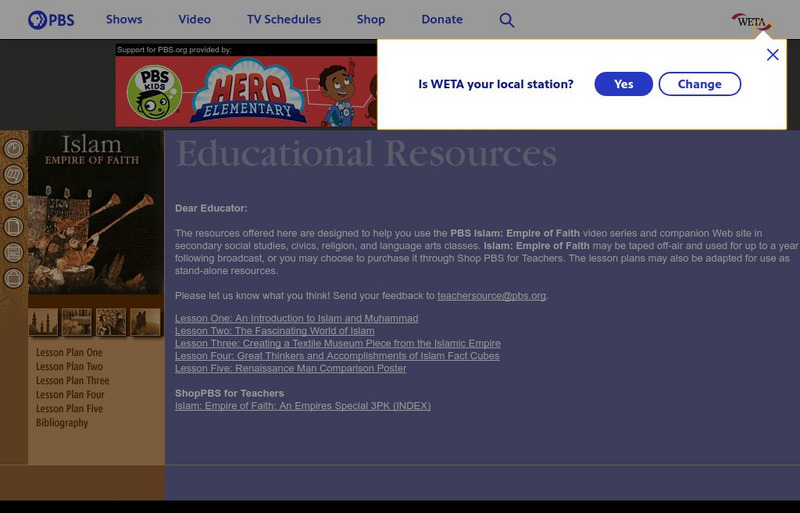Select the horse thumbnail
Image resolution: width=800 pixels, height=513 pixels.
click(x=145, y=322)
